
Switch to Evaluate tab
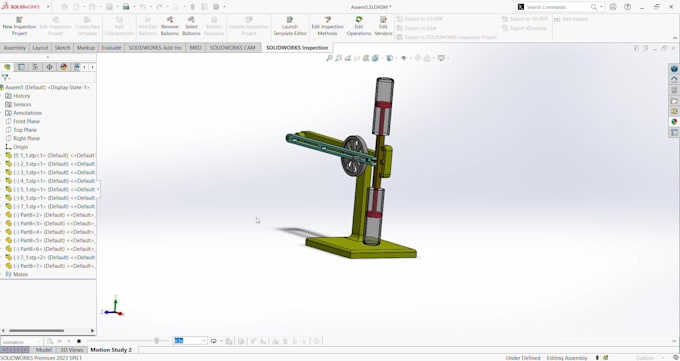111,48
